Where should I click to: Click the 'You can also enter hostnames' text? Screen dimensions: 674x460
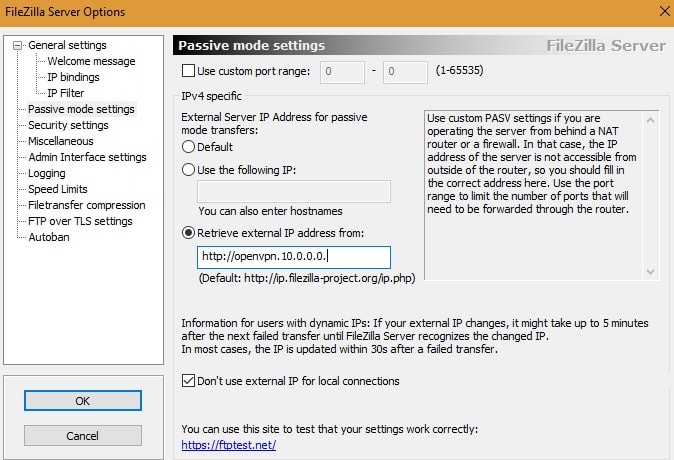(270, 211)
